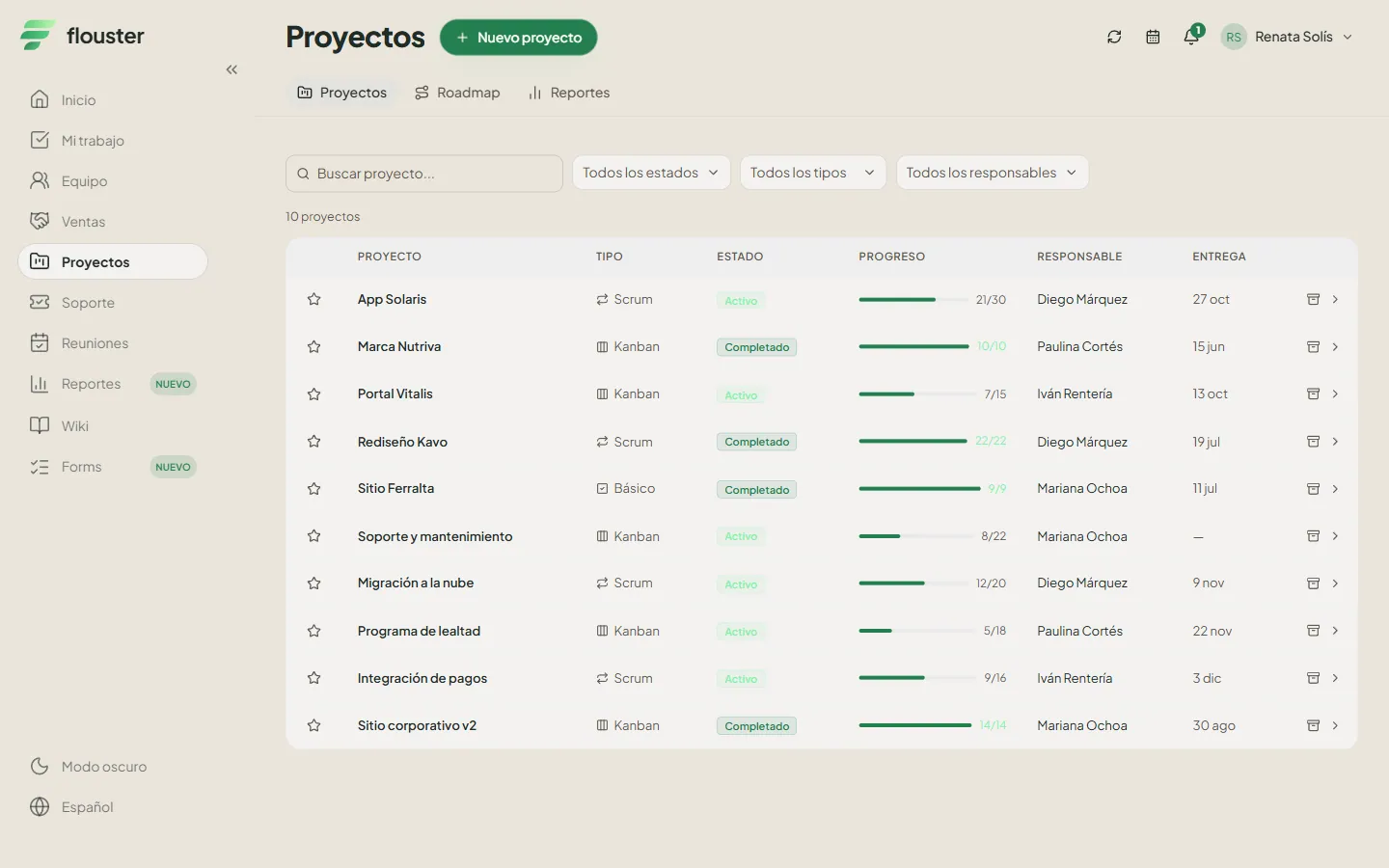
Task: Archive the Marca Nutriva project
Action: coord(1313,346)
